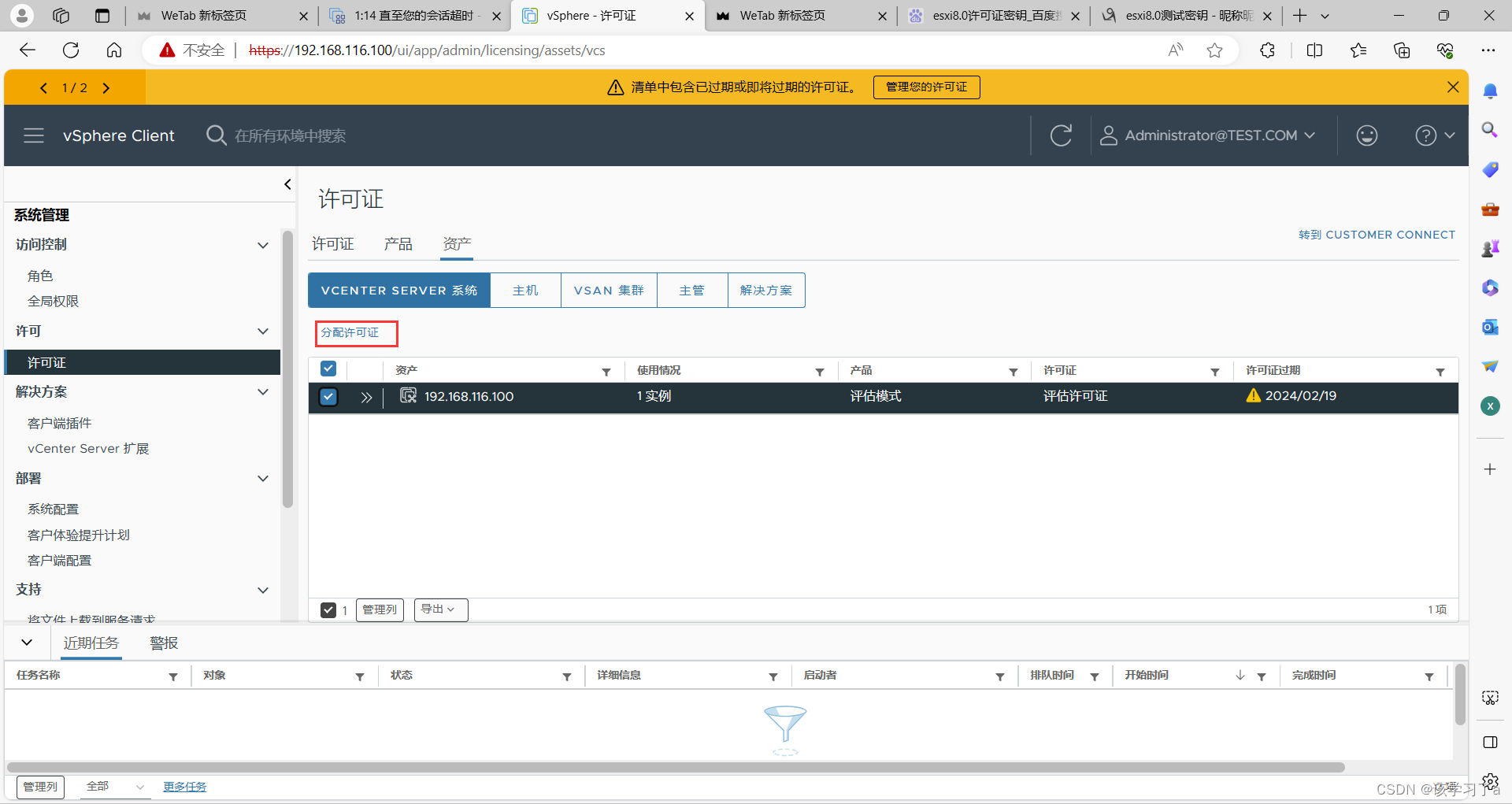Open 角色 in the sidebar

40,276
